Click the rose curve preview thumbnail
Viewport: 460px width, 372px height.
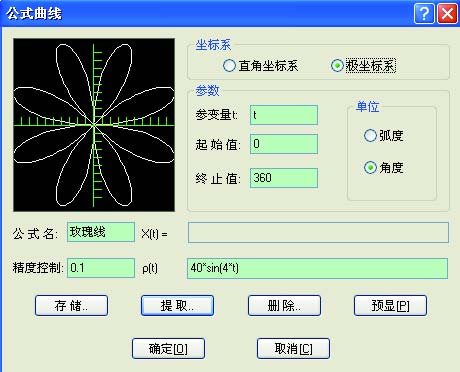(94, 125)
